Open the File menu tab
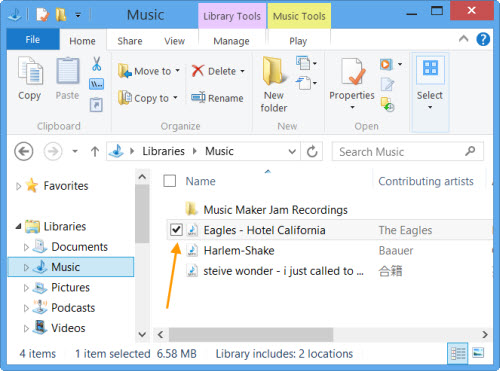500x371 pixels. [x=33, y=39]
